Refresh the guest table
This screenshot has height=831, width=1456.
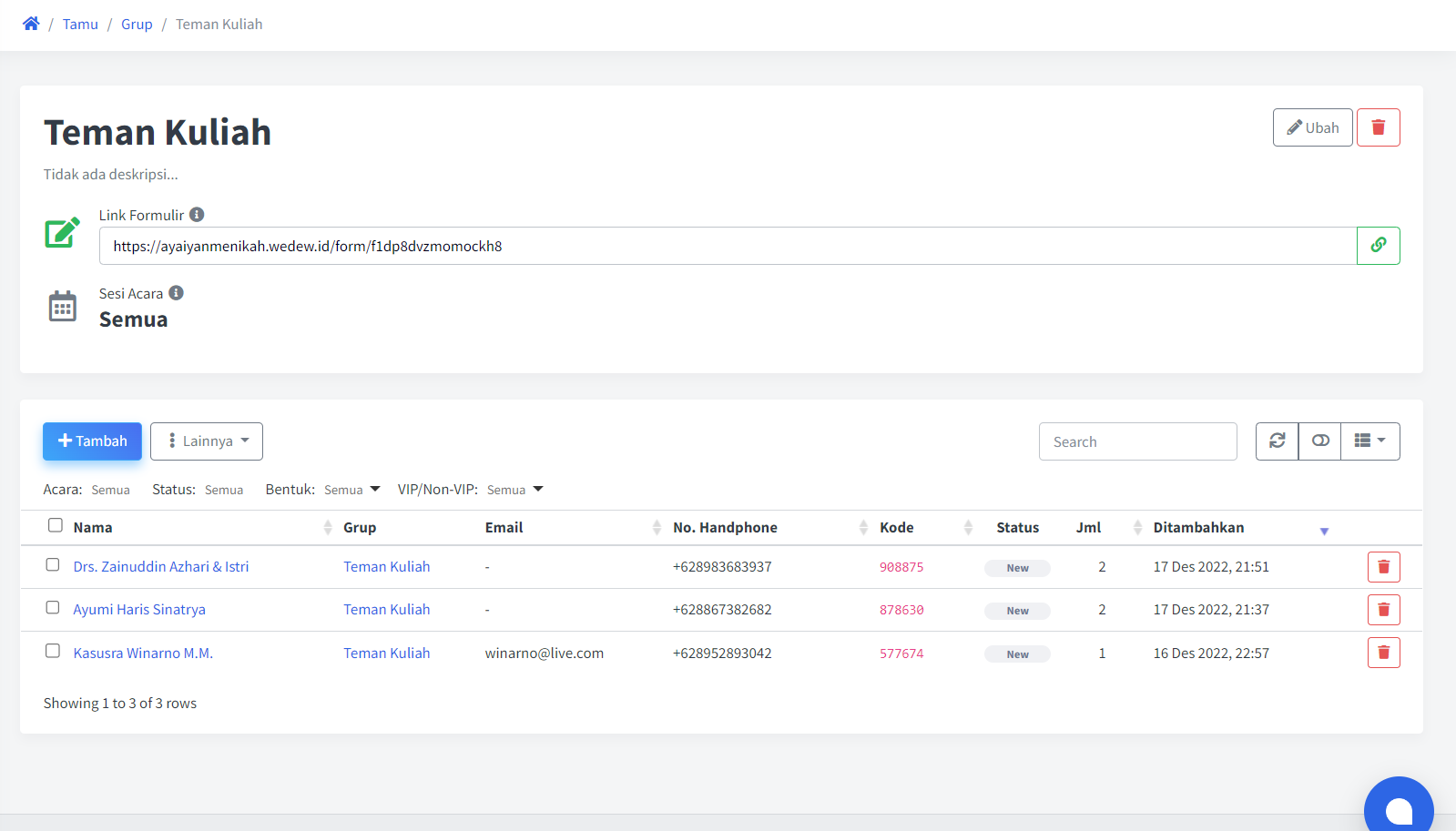(x=1277, y=441)
